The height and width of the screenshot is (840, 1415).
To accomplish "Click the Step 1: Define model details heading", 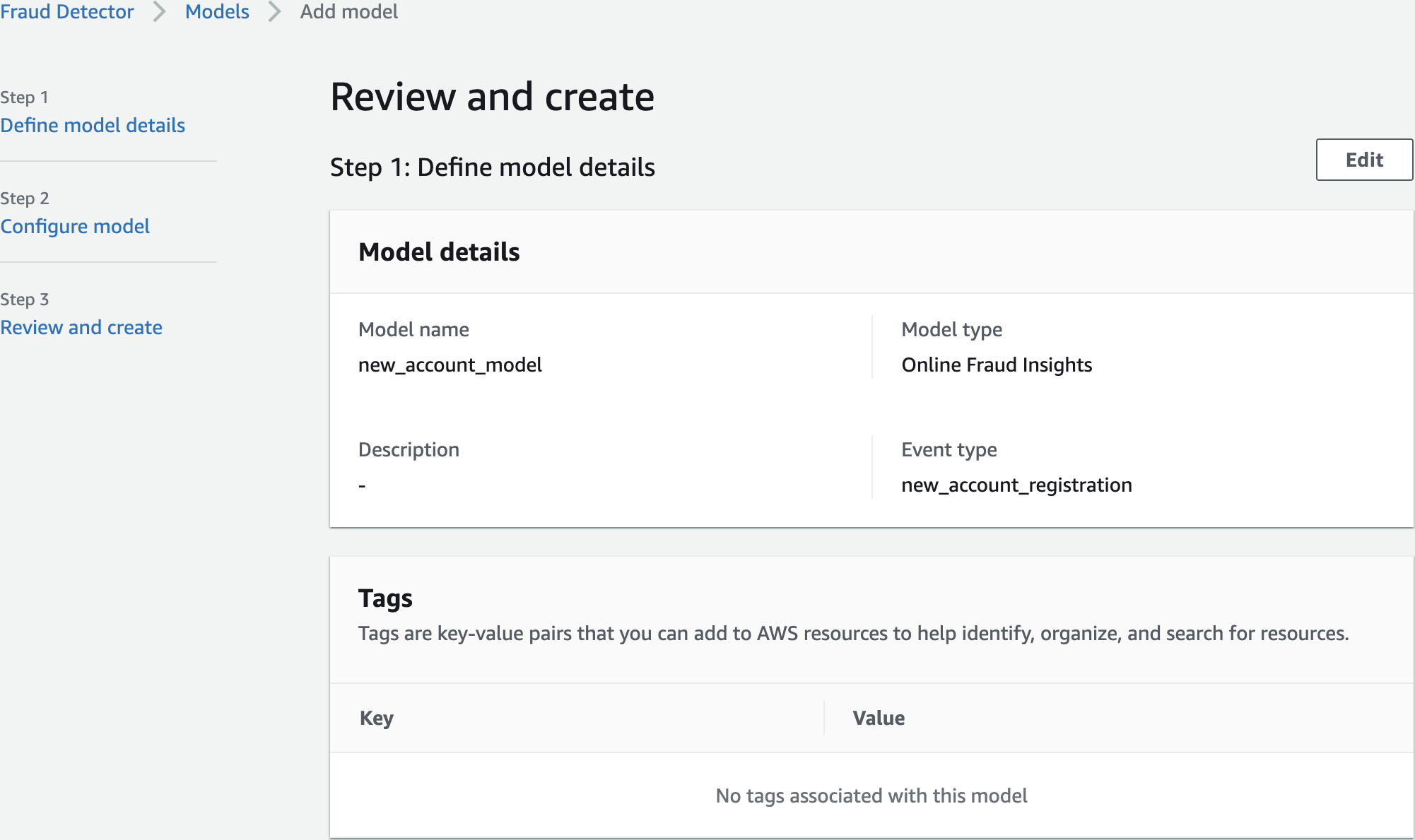I will [x=492, y=167].
